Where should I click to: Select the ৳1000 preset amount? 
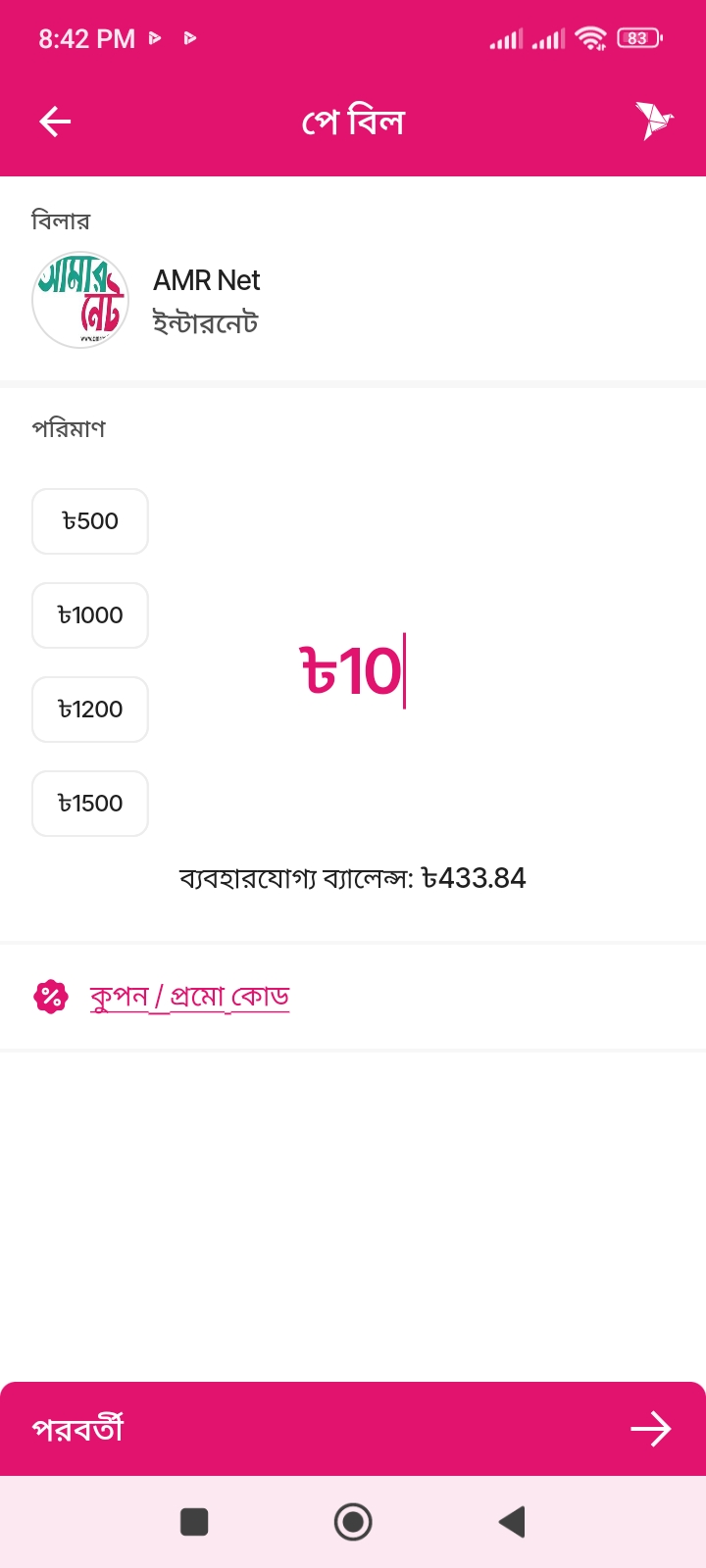[x=90, y=615]
